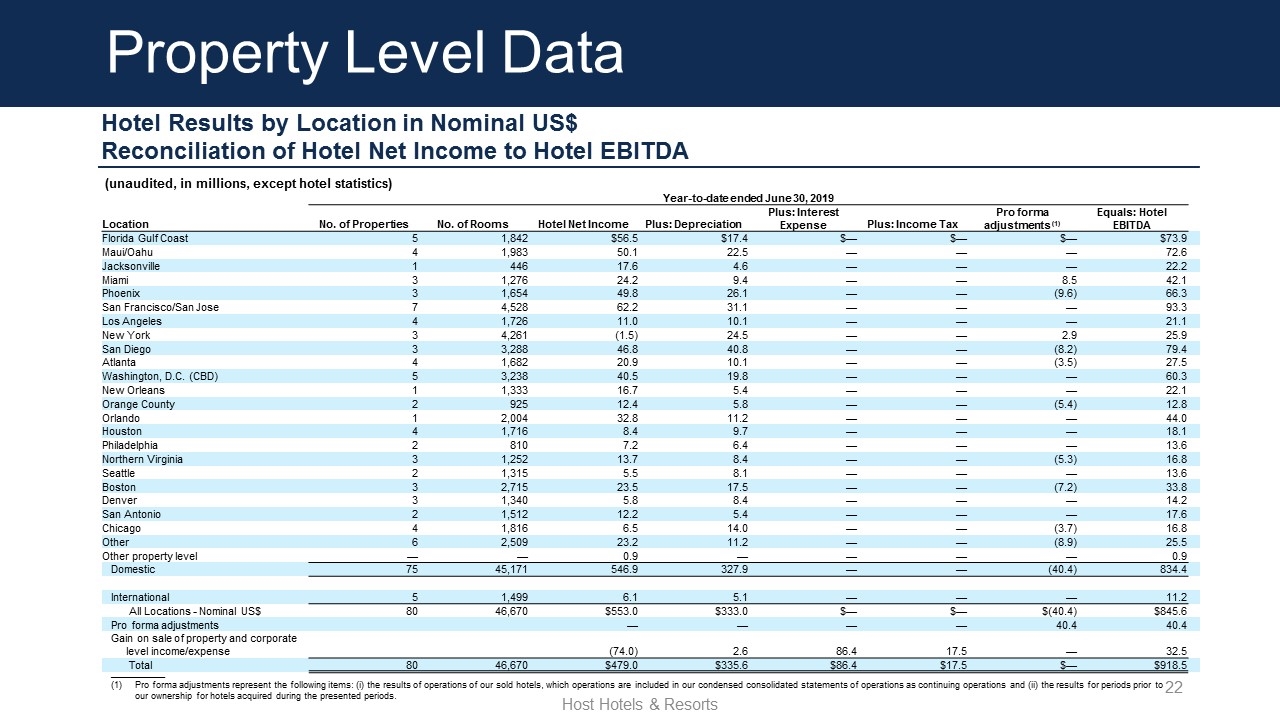Click the 'Seattle' row label
This screenshot has height=720, width=1280.
point(118,473)
